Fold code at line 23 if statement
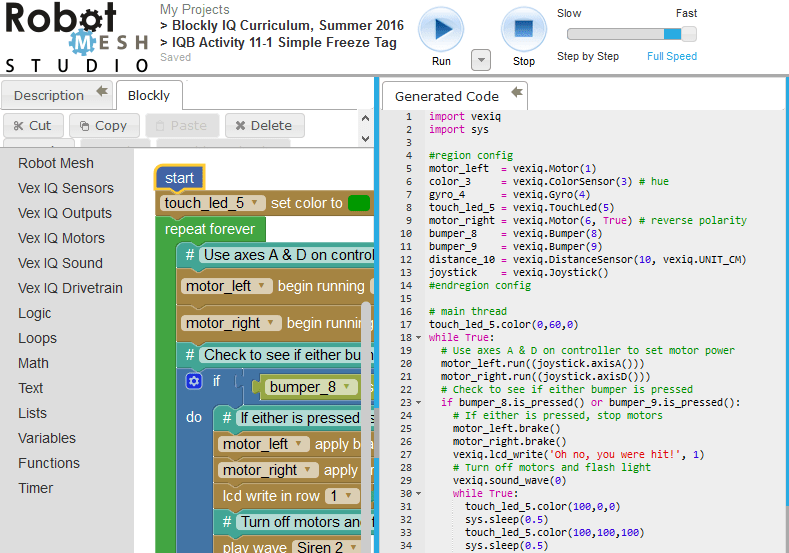The width and height of the screenshot is (789, 553). [419, 403]
